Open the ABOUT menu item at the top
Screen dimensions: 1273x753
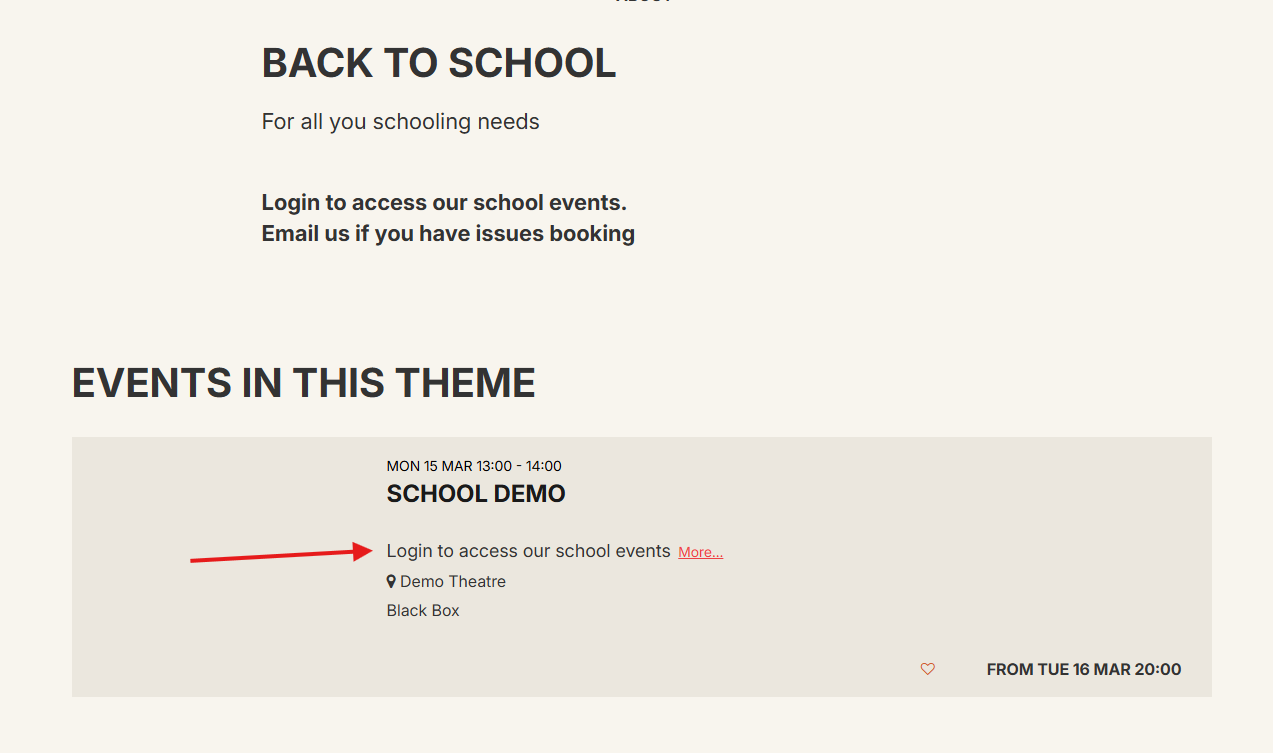tap(643, 2)
